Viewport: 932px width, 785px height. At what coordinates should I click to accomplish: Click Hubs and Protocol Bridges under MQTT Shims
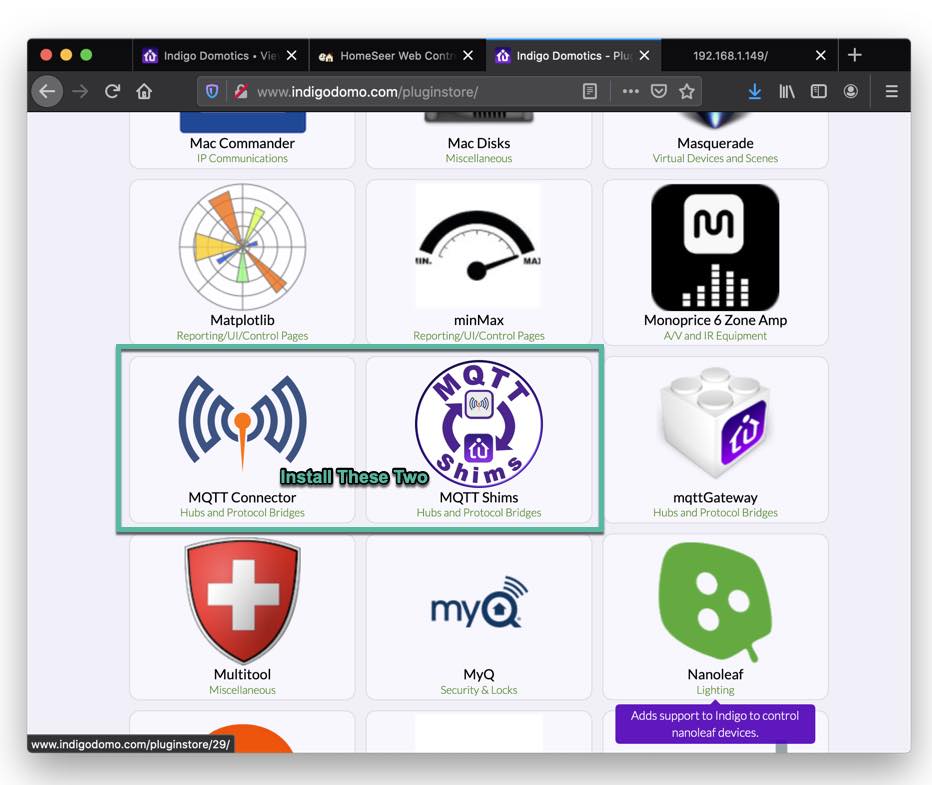pyautogui.click(x=478, y=513)
